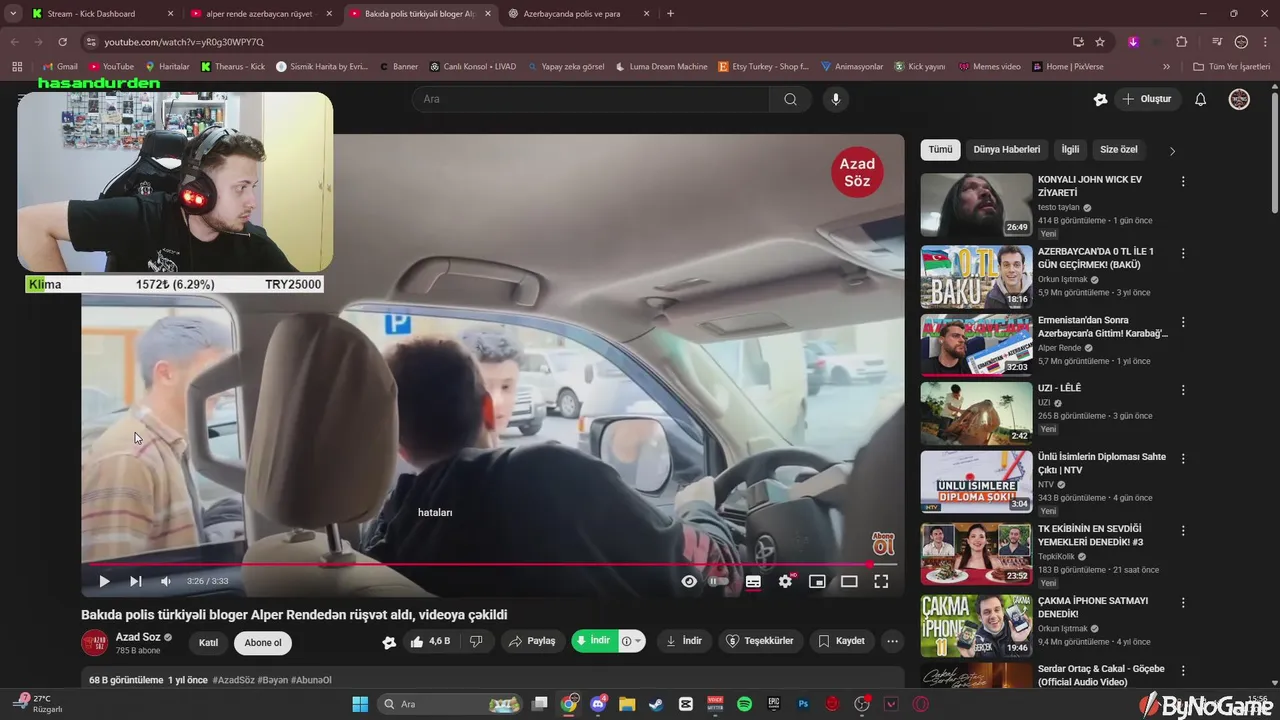Expand hidden bookmarks chevron
This screenshot has width=1280, height=720.
[1166, 67]
